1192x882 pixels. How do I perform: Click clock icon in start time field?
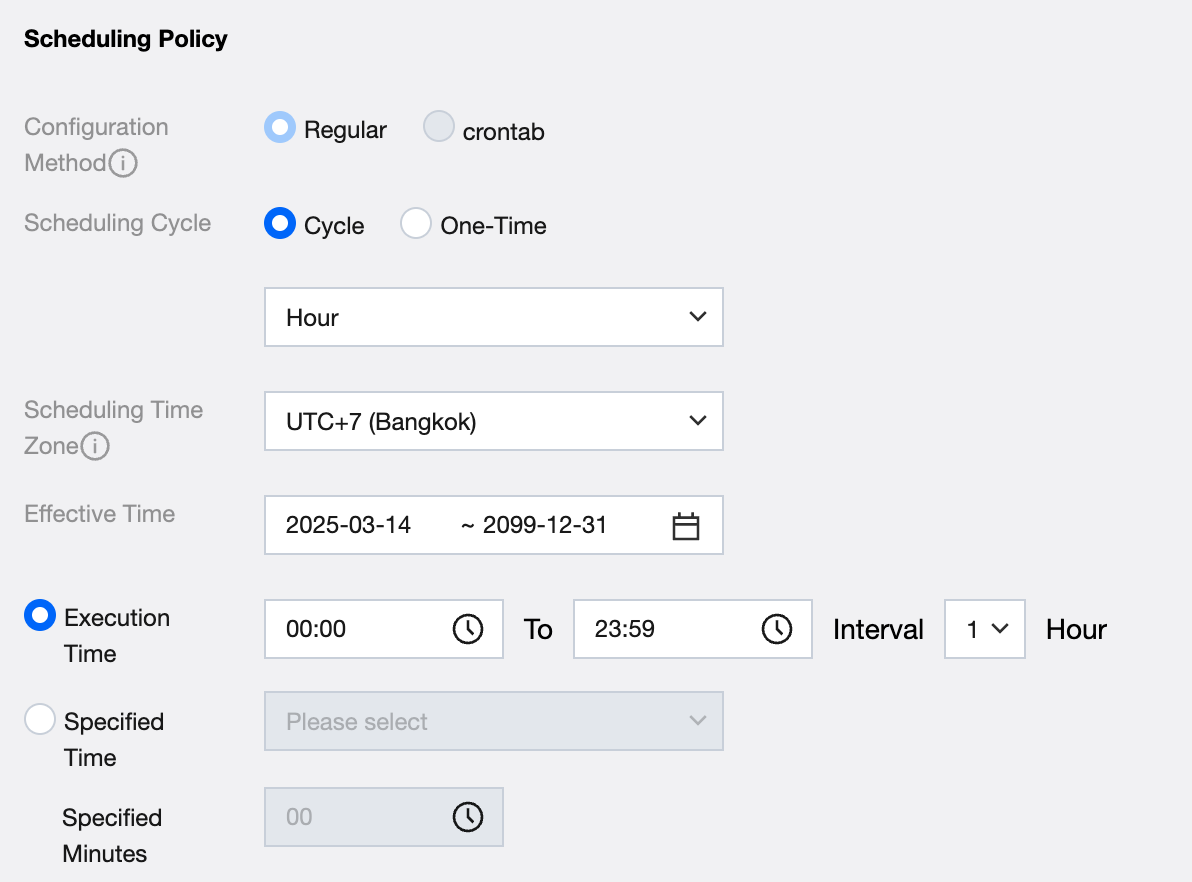(468, 629)
